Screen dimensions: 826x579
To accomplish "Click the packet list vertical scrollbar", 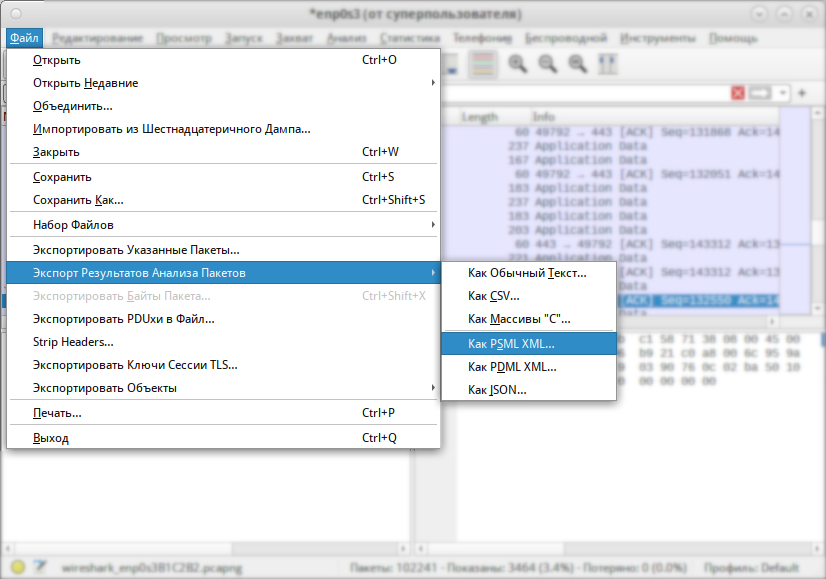I will coord(818,211).
